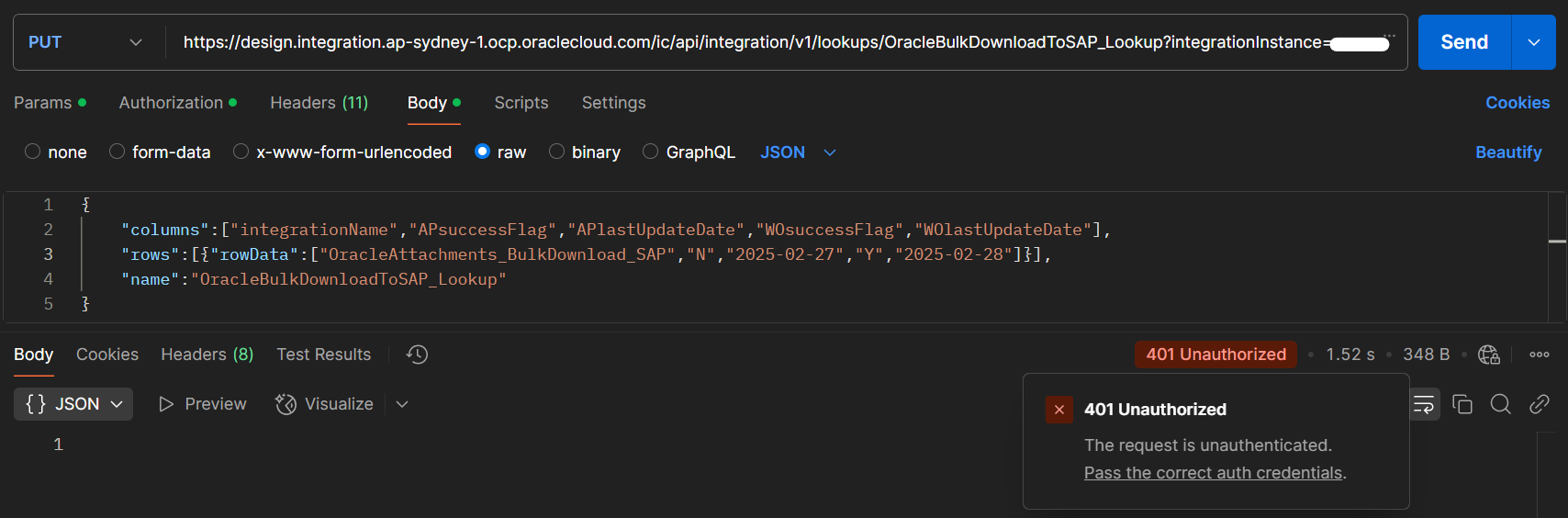
Task: Open Test Results tab
Action: [x=324, y=355]
